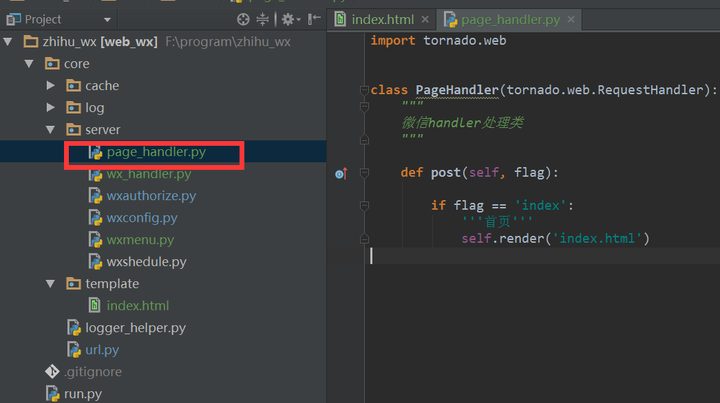This screenshot has height=403, width=720.
Task: Click HTML file icon beside index.html in tree
Action: [x=95, y=305]
